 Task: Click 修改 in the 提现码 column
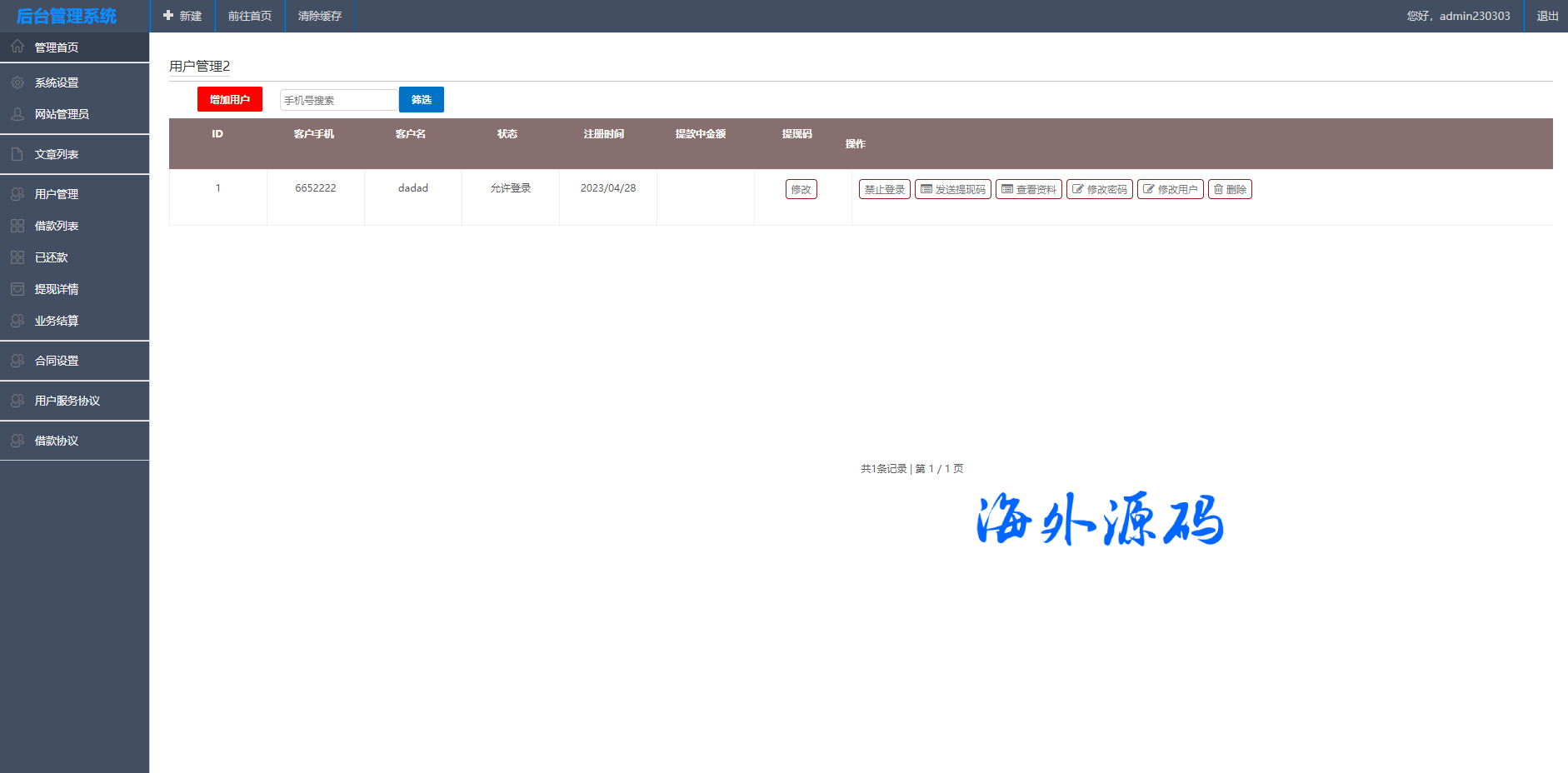click(801, 189)
